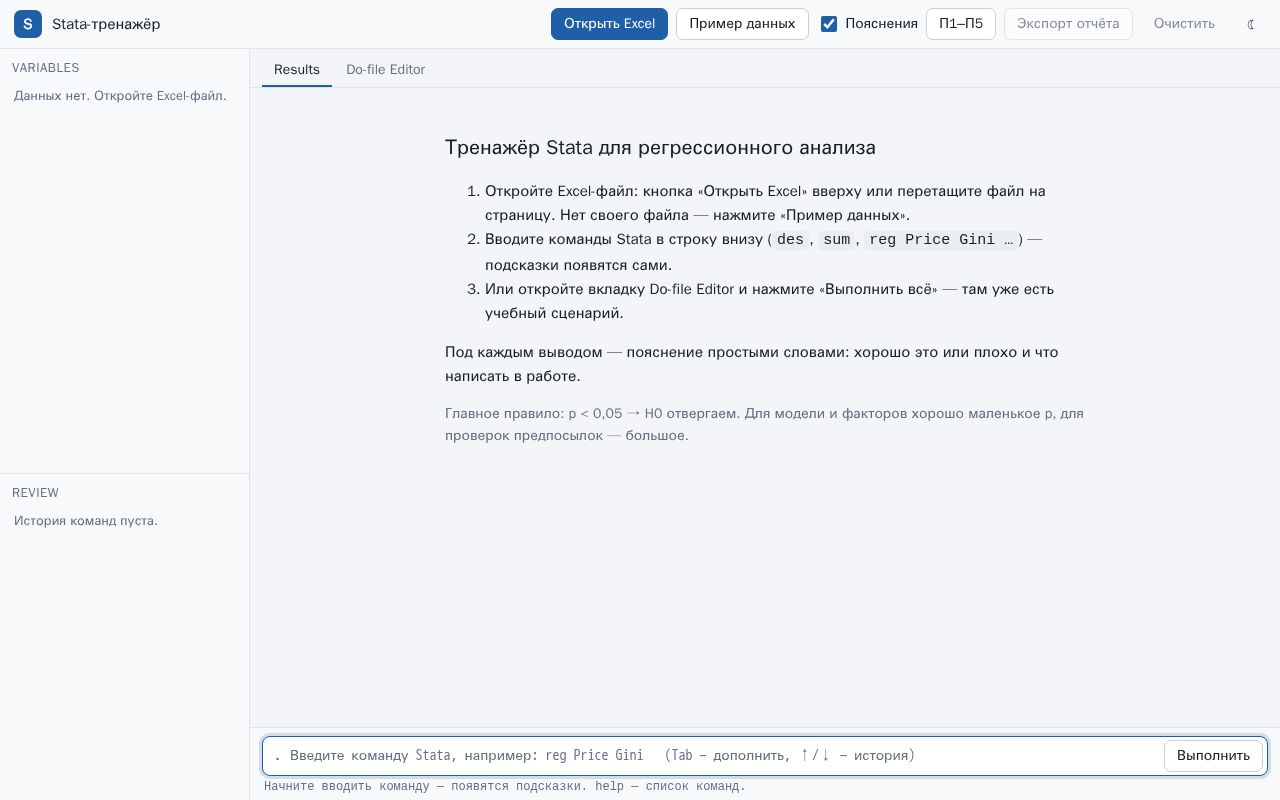
Task: Click the Экспорт отчёта button
Action: pyautogui.click(x=1068, y=24)
